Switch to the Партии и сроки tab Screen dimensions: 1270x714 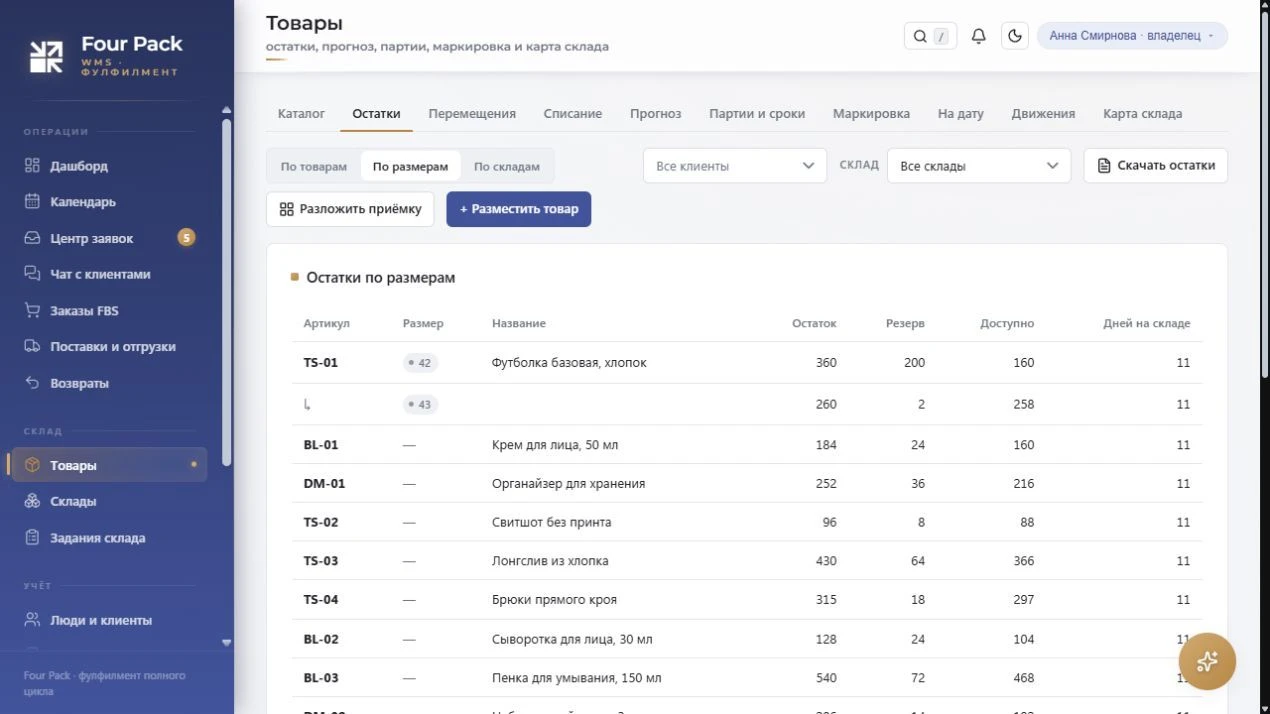point(757,113)
